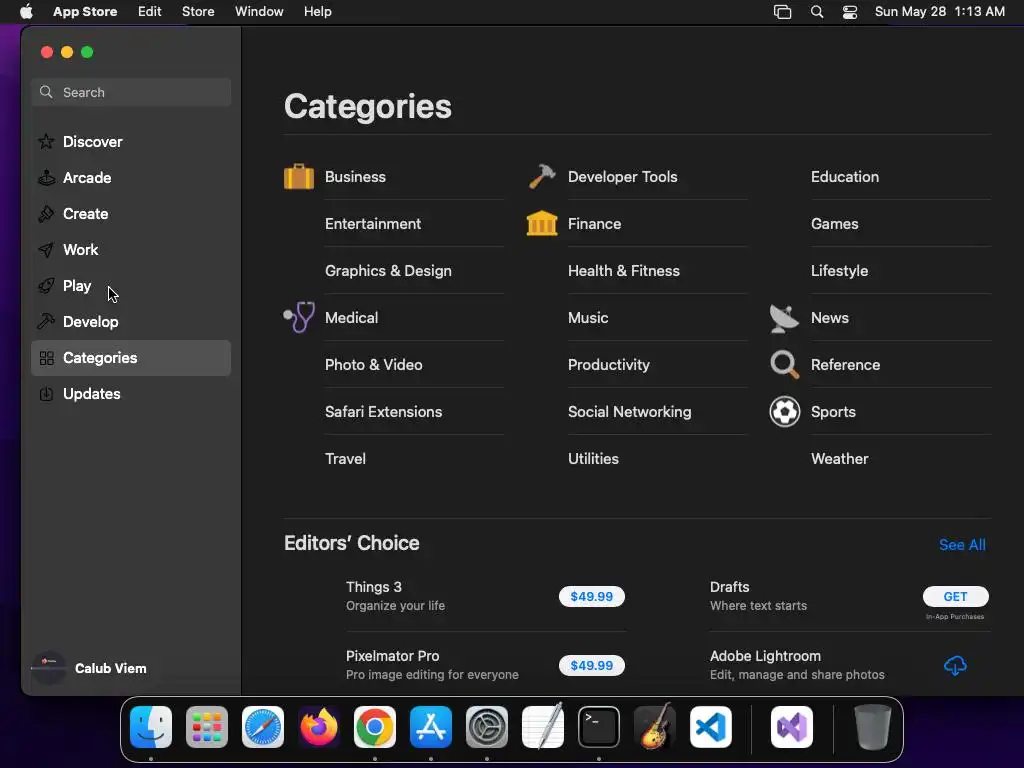
Task: Click GET button for Drafts
Action: 955,596
